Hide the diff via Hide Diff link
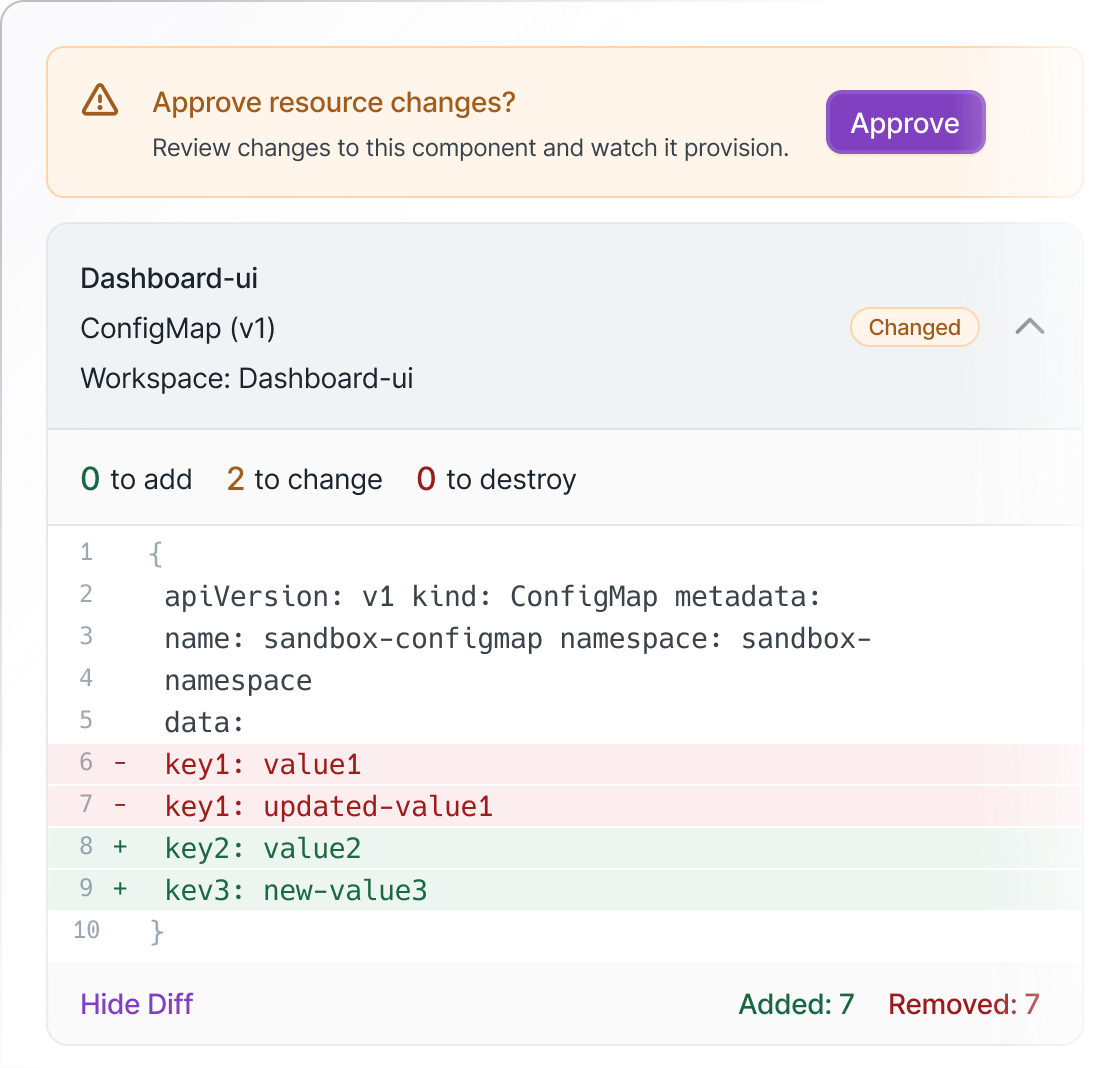The image size is (1108, 1068). point(137,1003)
